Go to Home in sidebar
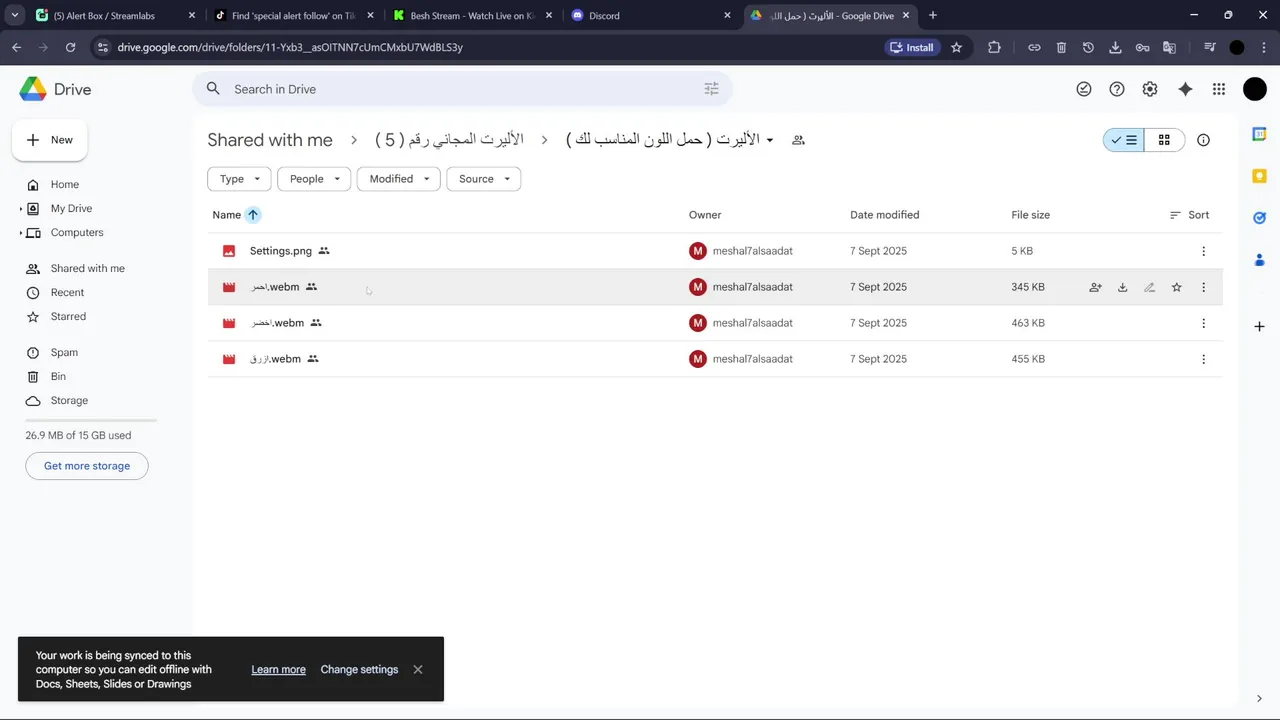 (65, 185)
